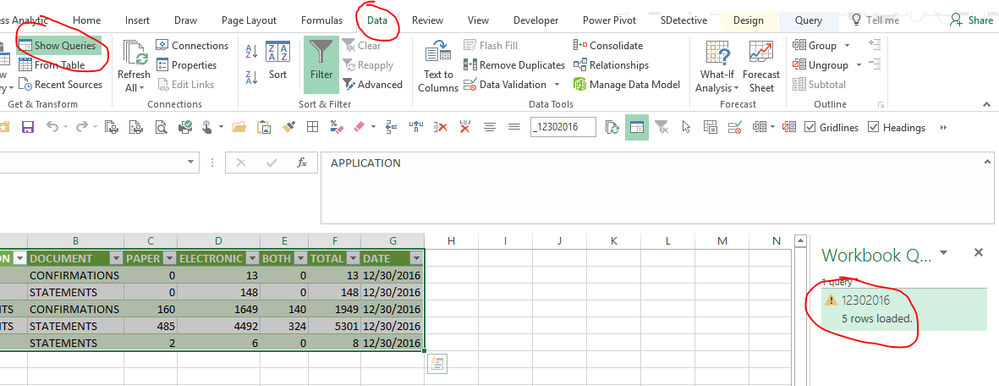Open Print Preview magnifier icon
Screen dimensions: 999x386
click(x=161, y=127)
